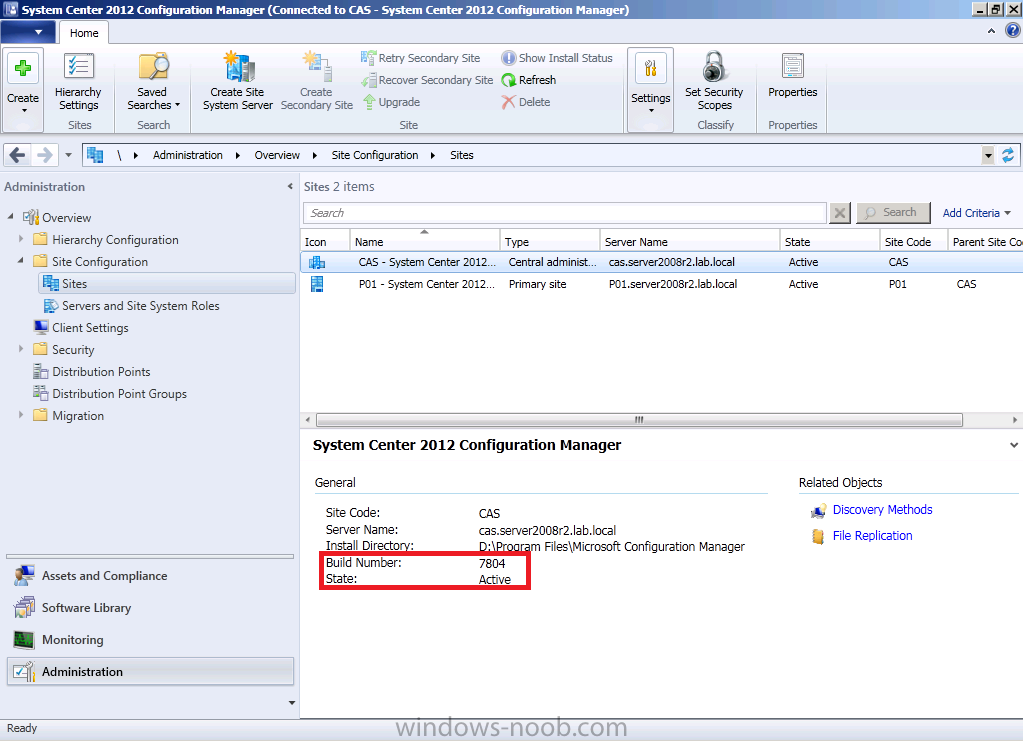Click the Refresh ribbon command
1023x742 pixels.
tap(528, 80)
